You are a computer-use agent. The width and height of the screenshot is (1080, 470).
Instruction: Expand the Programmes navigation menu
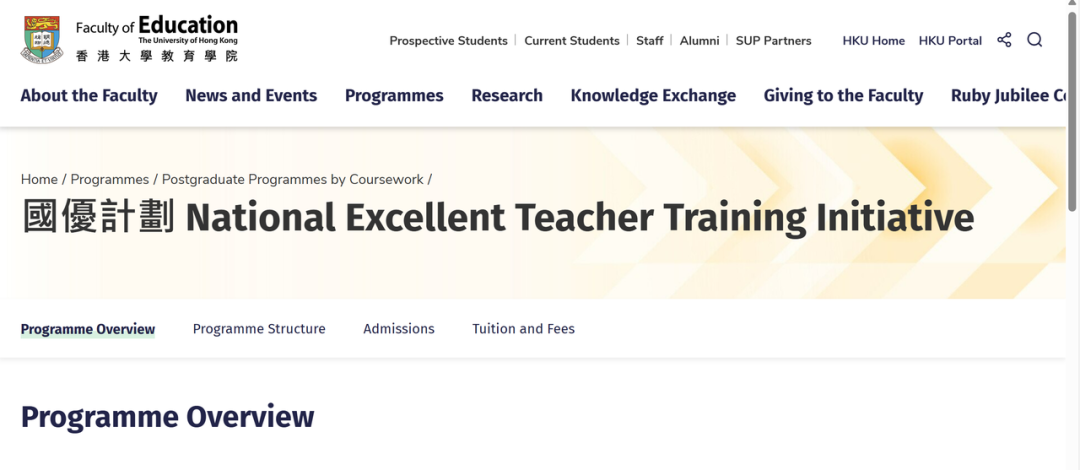coord(394,96)
